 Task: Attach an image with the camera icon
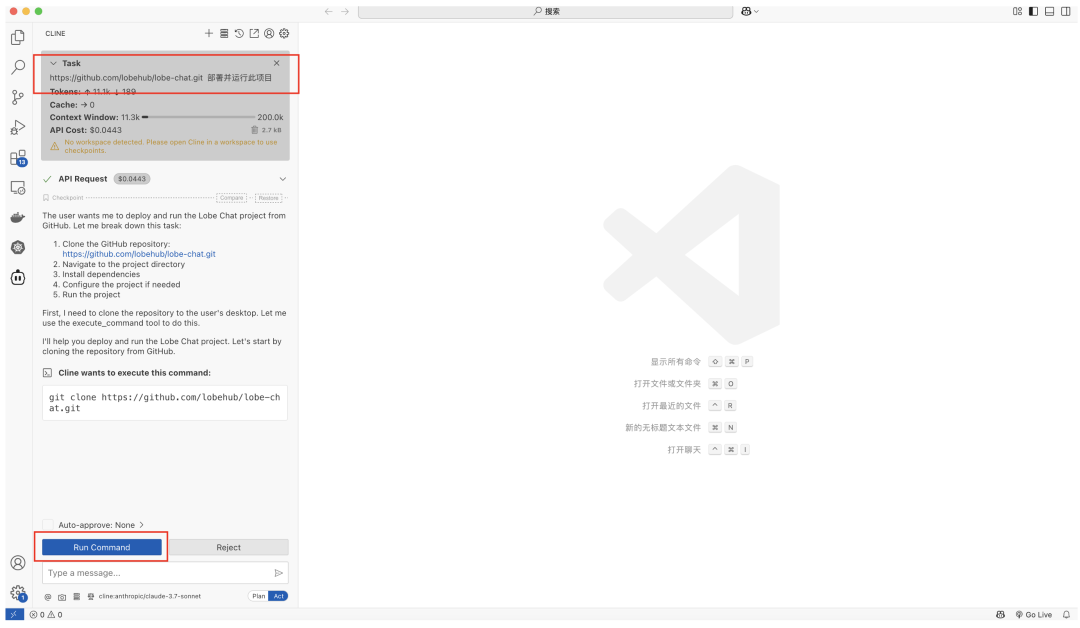[x=62, y=596]
